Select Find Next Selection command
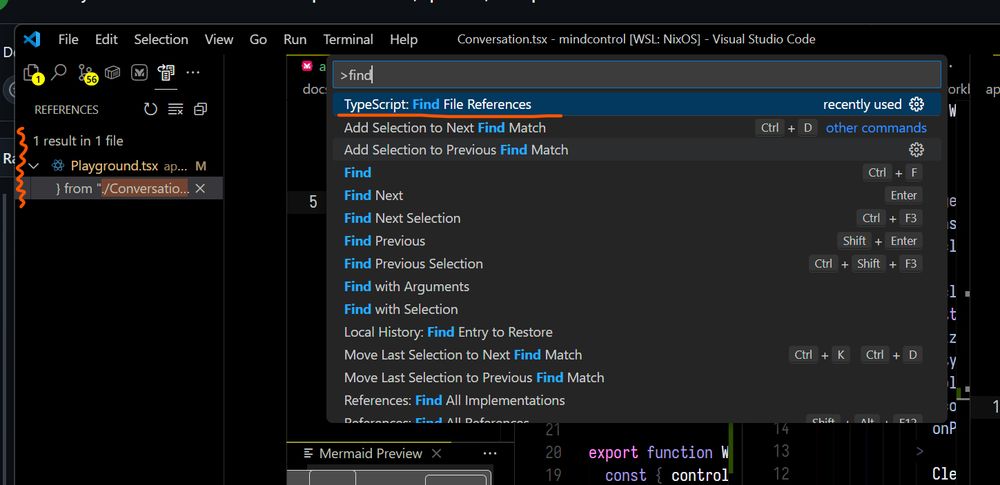Screen dimensions: 1000x485 point(636,218)
